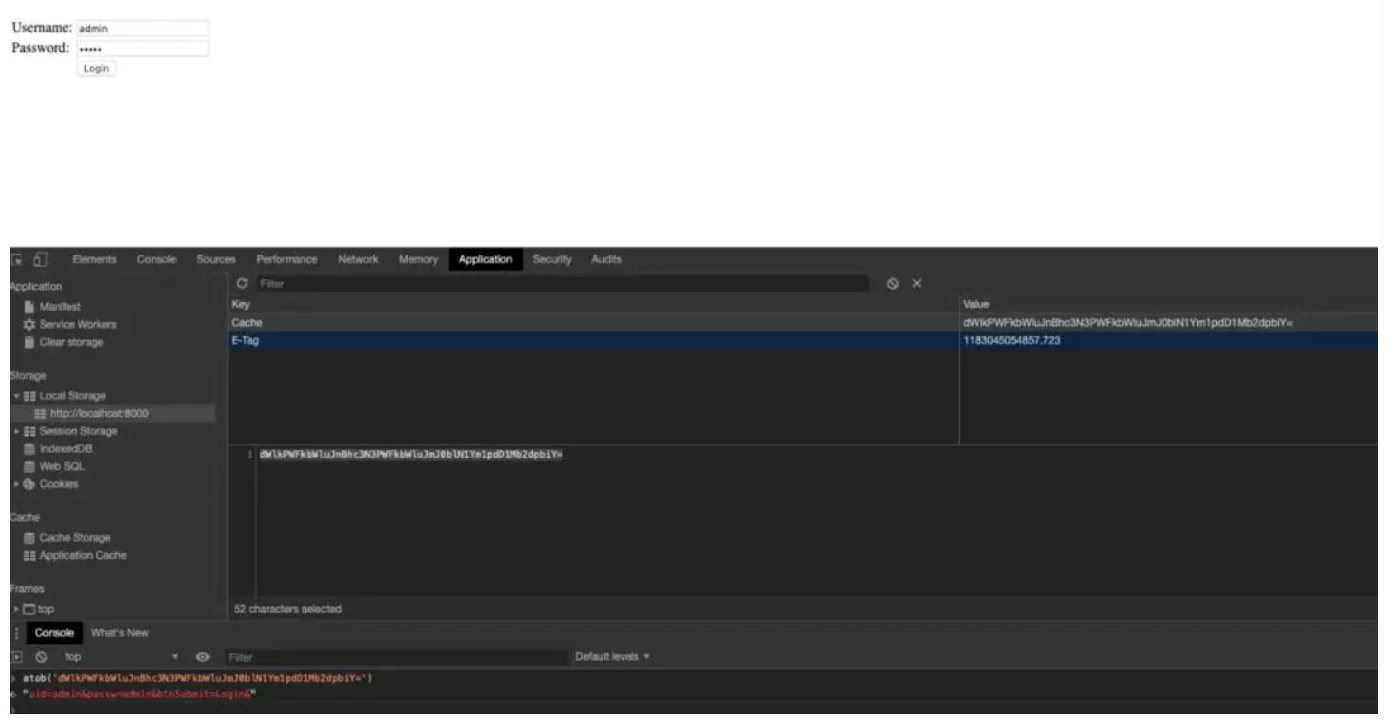Create live expression with eye icon
Viewport: 1390px width, 720px height.
[x=204, y=657]
